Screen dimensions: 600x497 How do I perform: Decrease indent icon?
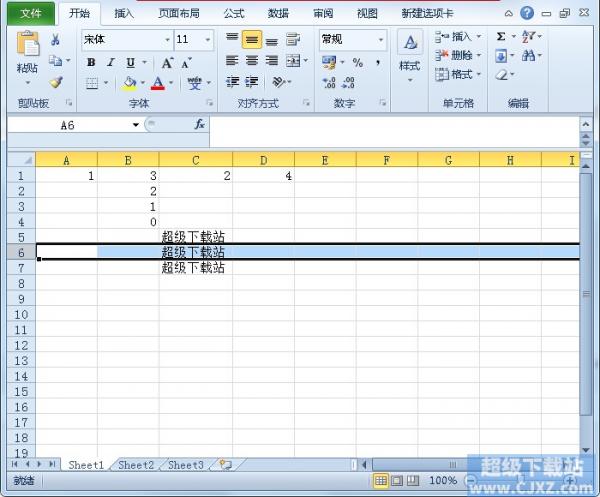(232, 82)
